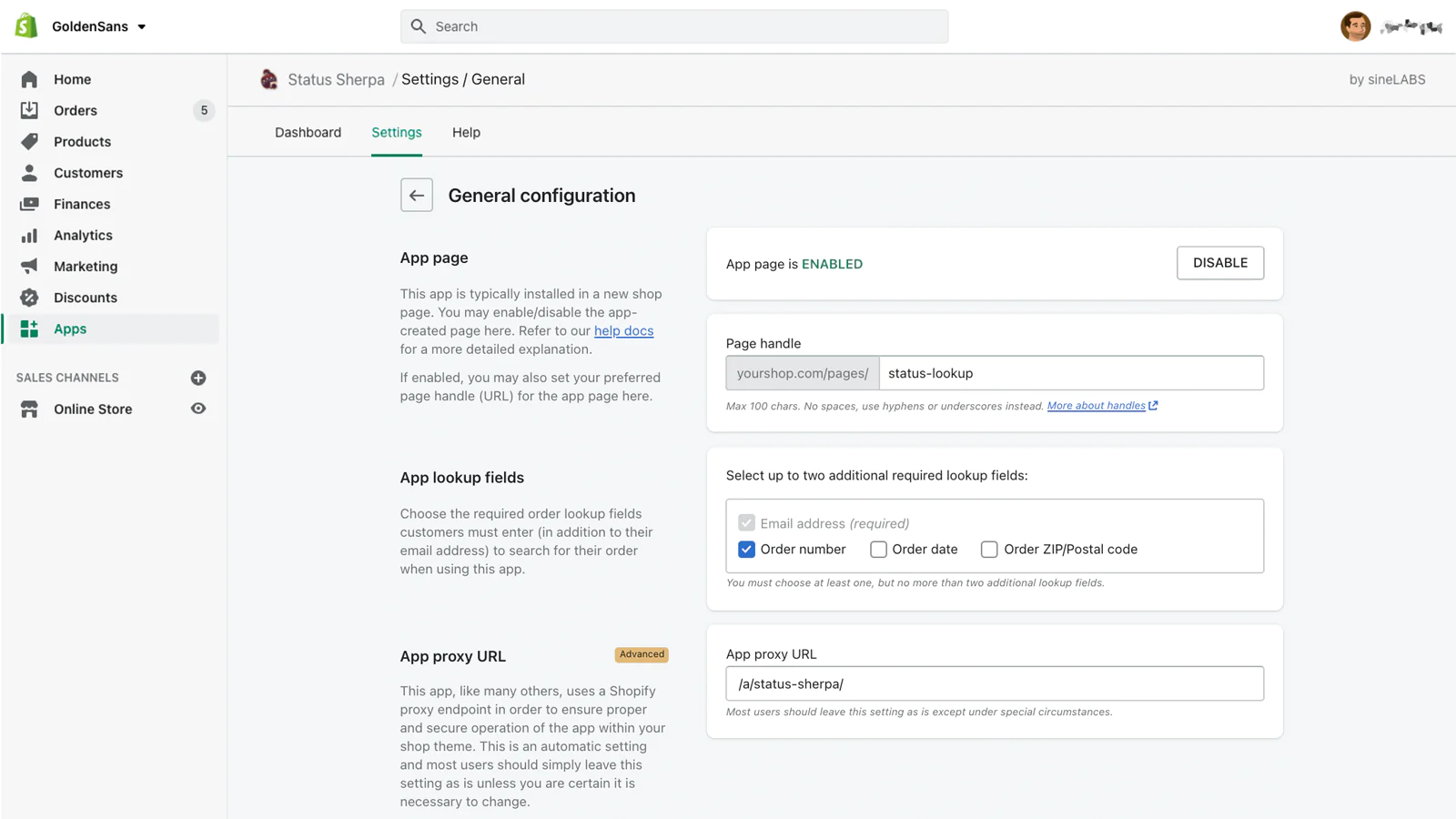
Task: Uncheck the Order number checkbox
Action: 746,550
